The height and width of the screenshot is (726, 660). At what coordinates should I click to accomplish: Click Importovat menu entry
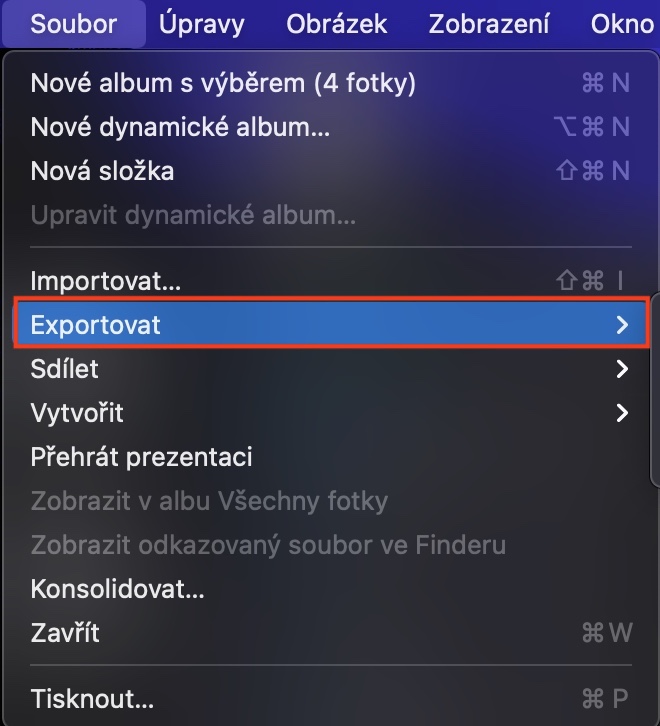click(106, 281)
